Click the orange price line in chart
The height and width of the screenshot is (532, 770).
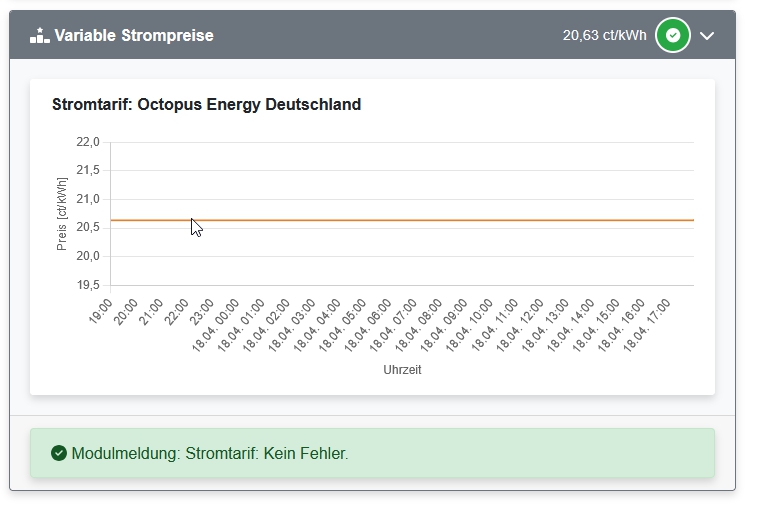(x=400, y=220)
